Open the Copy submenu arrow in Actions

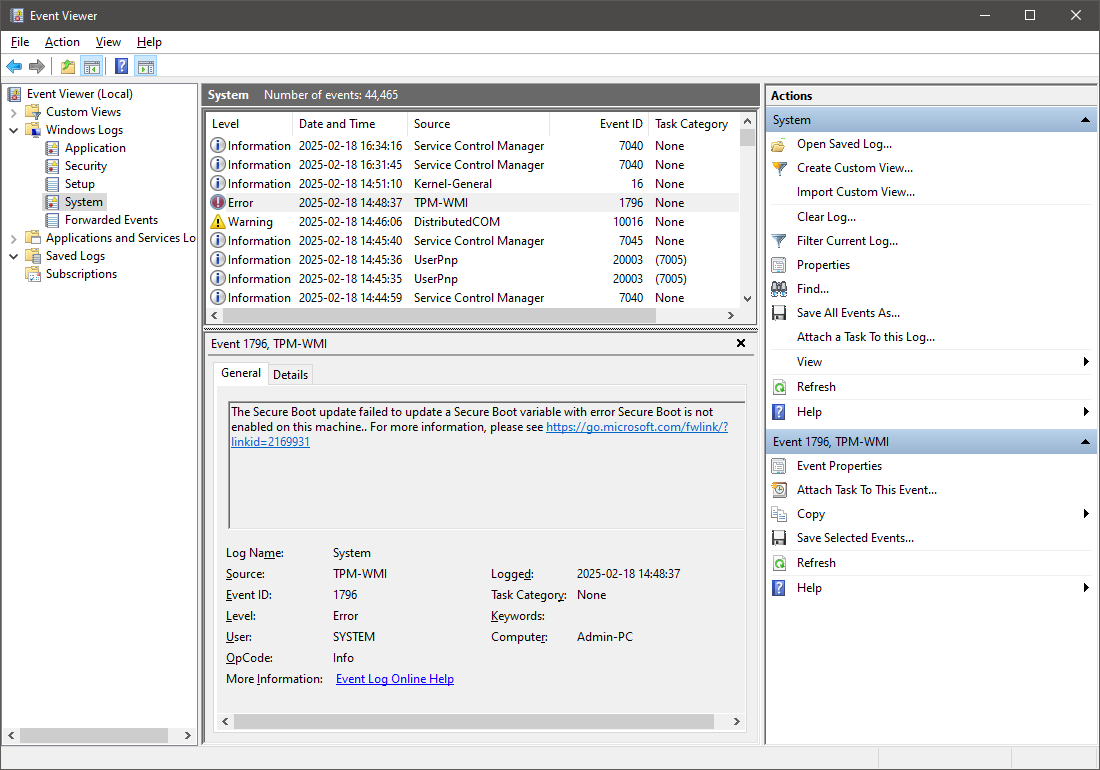click(1086, 514)
